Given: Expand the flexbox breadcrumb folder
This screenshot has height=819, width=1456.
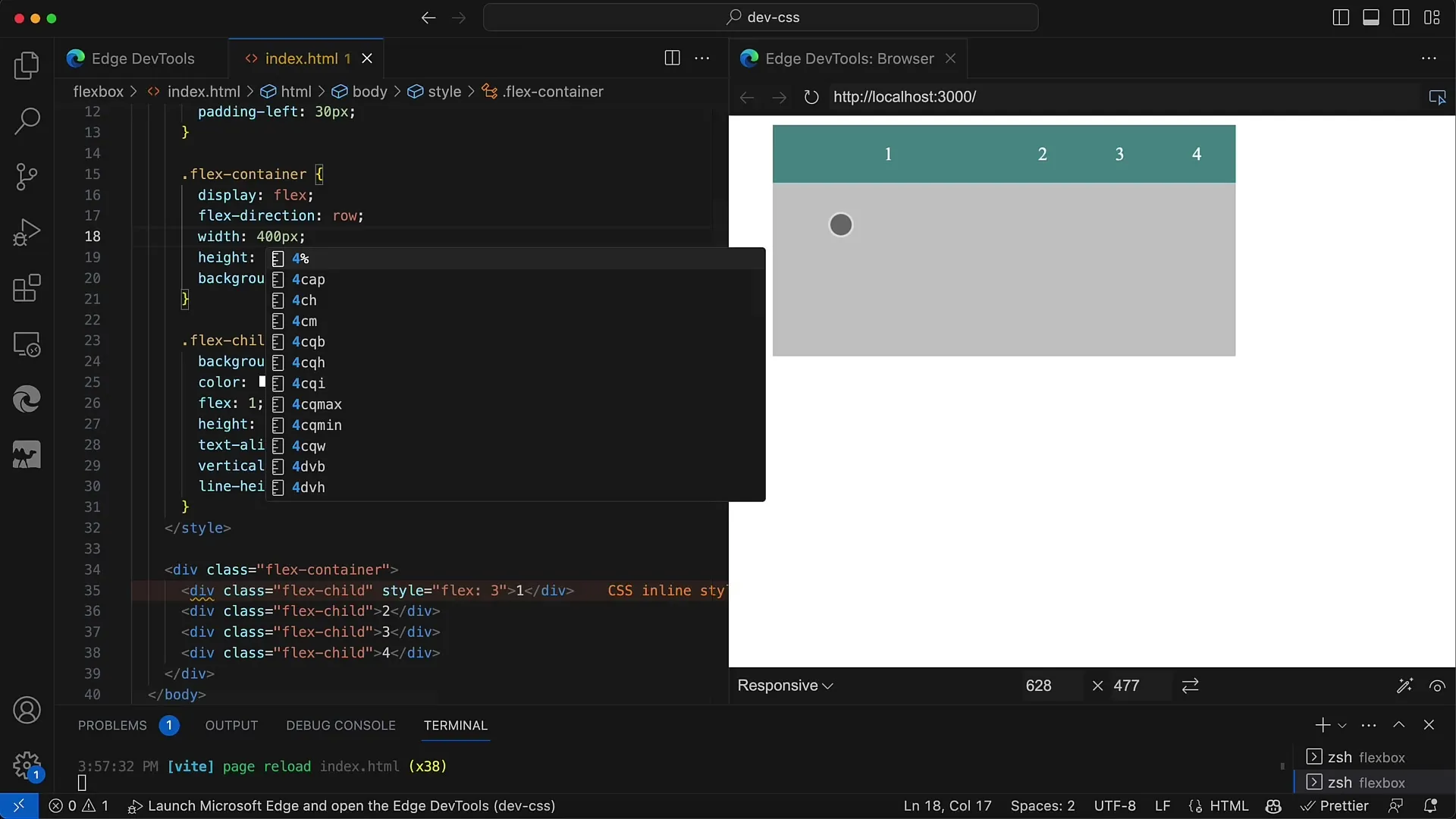Looking at the screenshot, I should (x=98, y=92).
